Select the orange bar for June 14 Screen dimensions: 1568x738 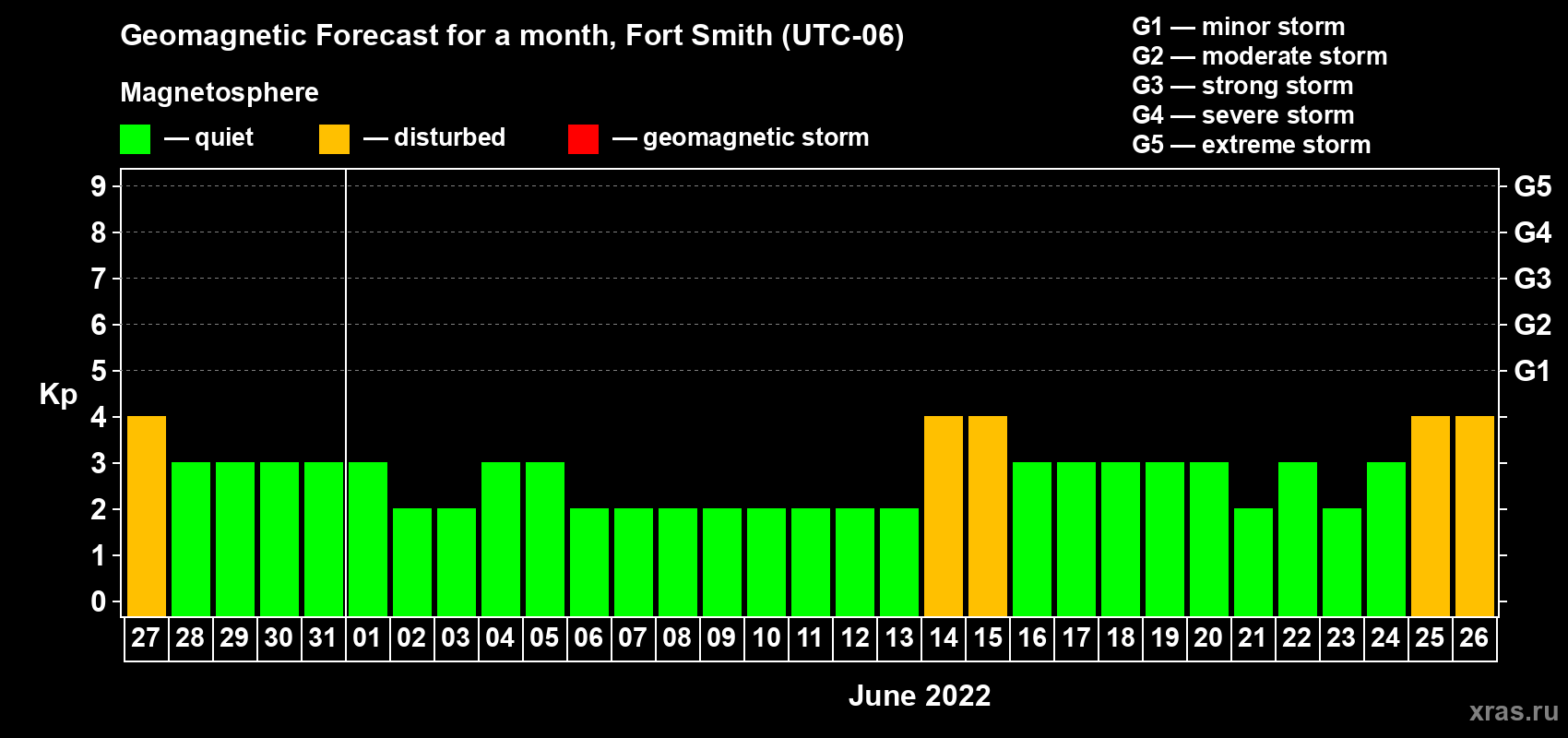[x=944, y=516]
